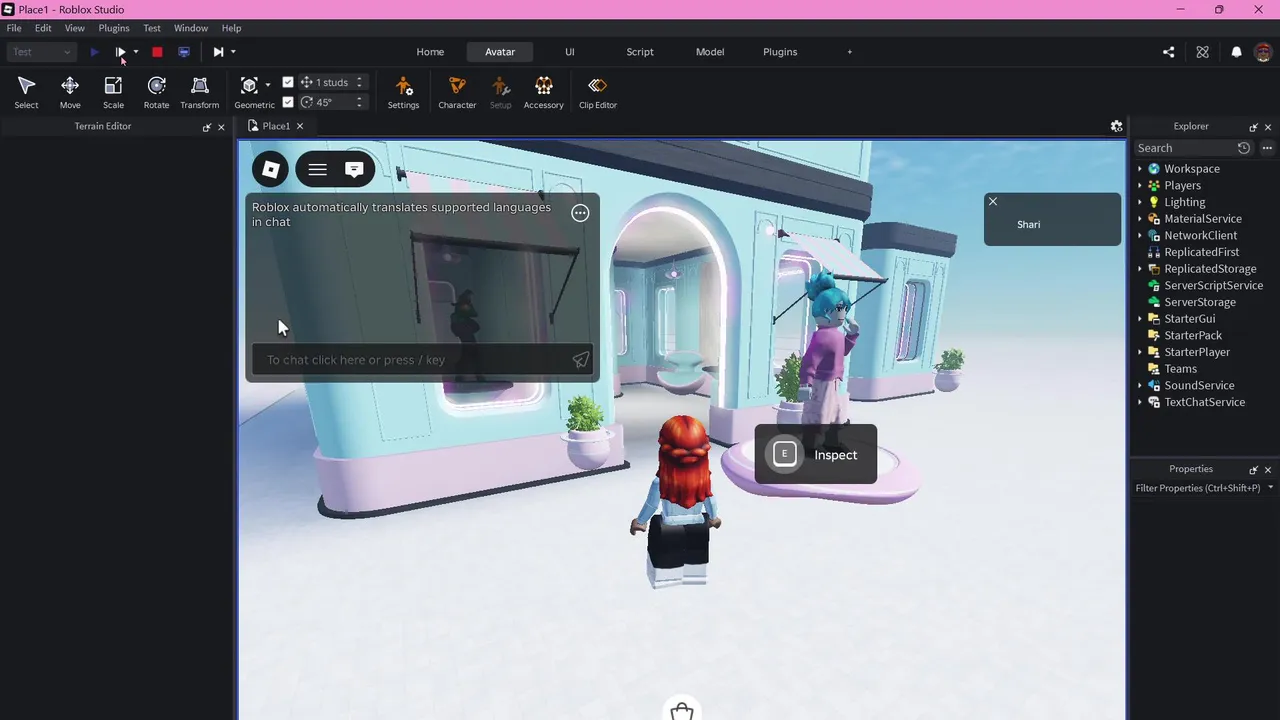Click the blue Play button
The height and width of the screenshot is (720, 1280).
click(94, 52)
